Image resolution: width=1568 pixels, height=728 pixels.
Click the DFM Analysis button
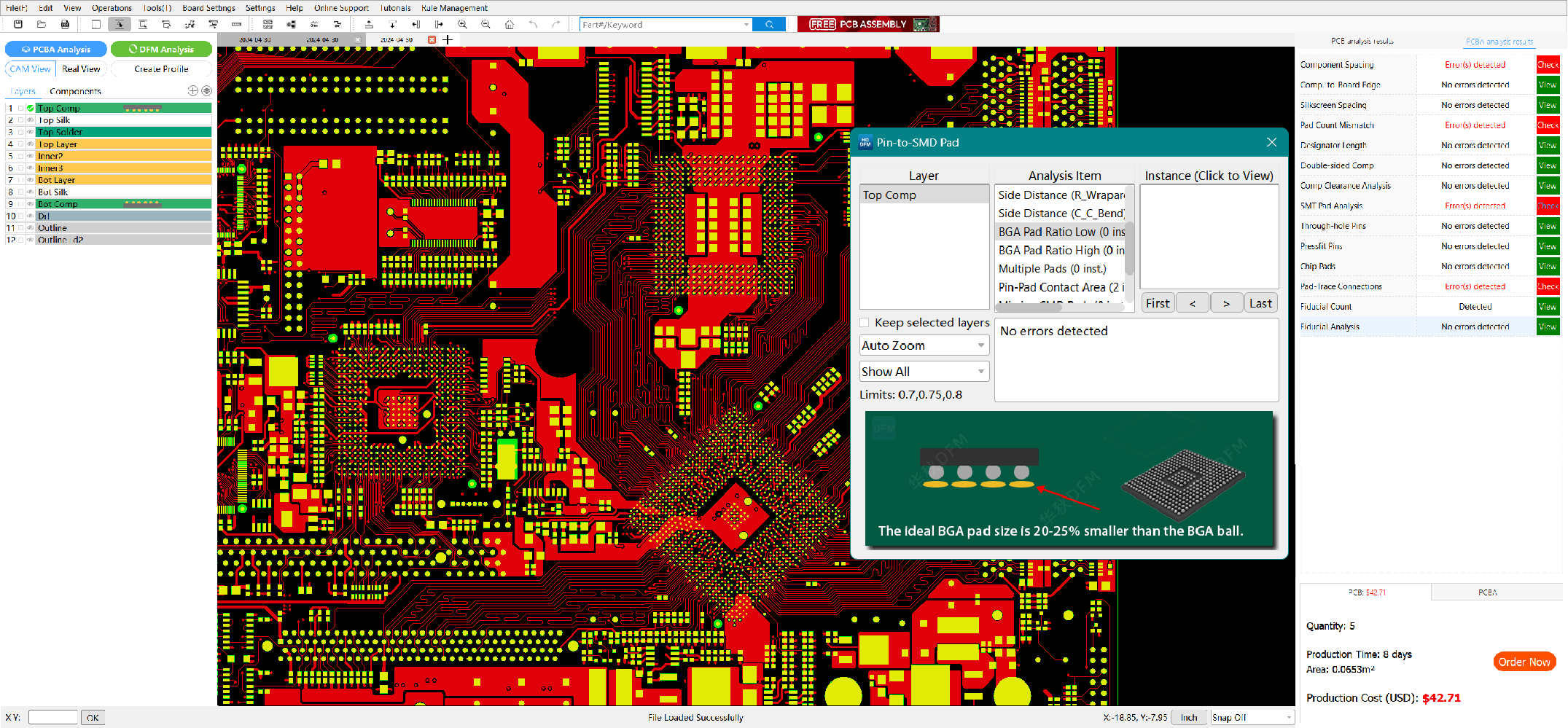161,50
